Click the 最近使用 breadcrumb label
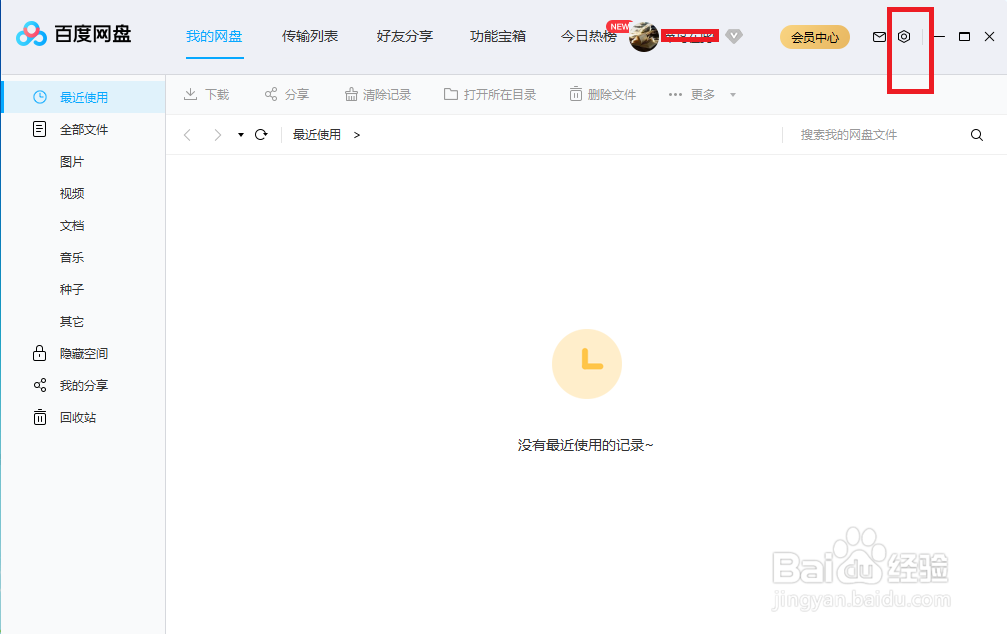The image size is (1007, 634). pyautogui.click(x=317, y=135)
